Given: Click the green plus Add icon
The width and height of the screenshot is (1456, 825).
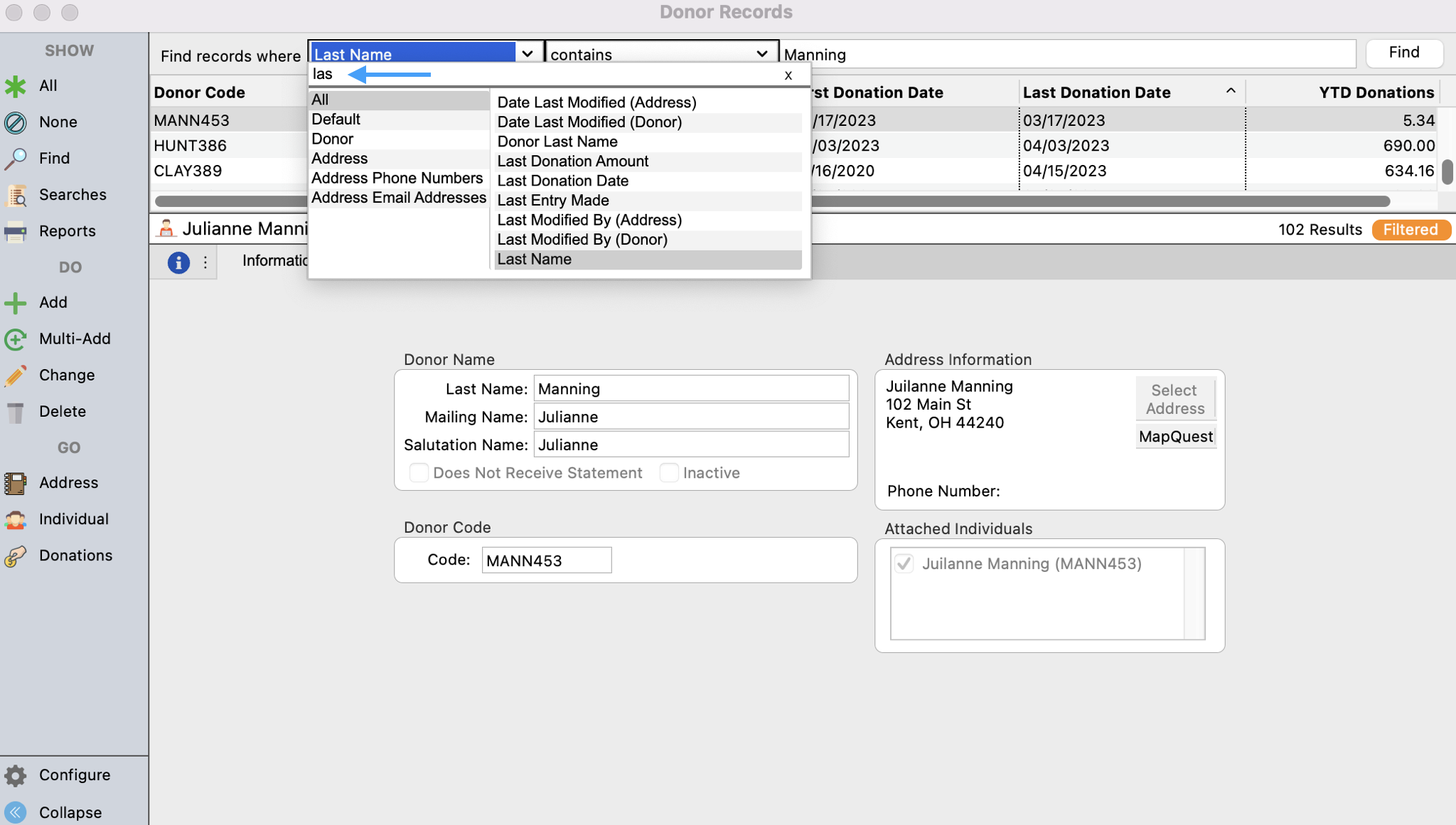Looking at the screenshot, I should (15, 303).
